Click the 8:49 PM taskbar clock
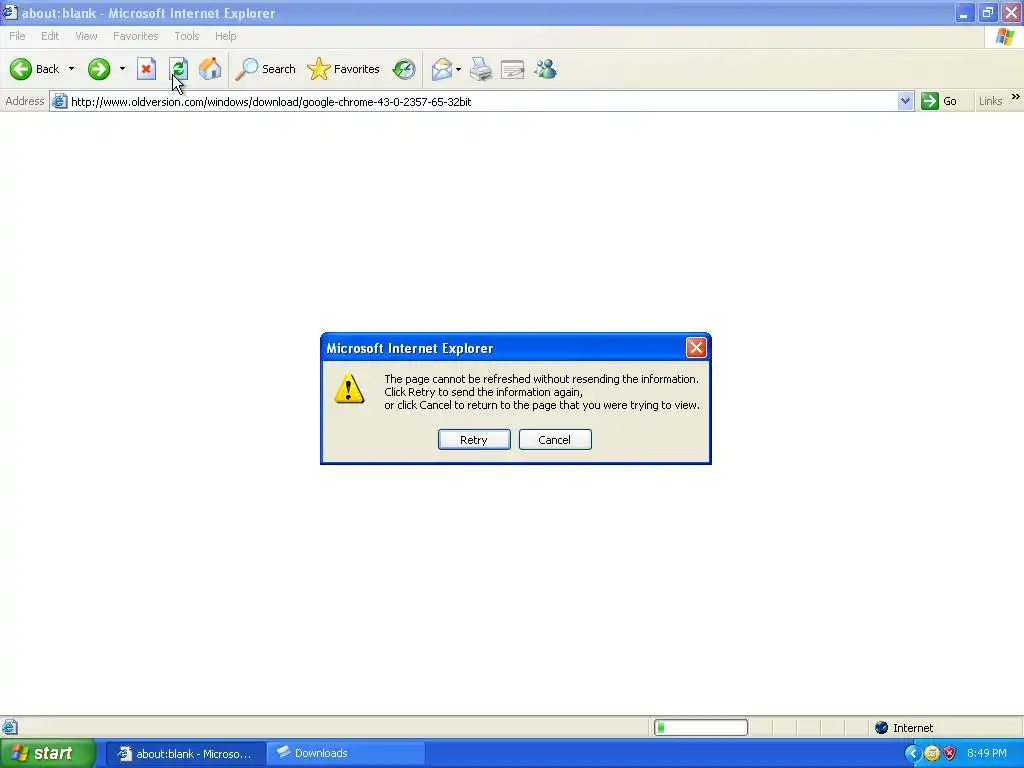The image size is (1024, 768). (986, 753)
